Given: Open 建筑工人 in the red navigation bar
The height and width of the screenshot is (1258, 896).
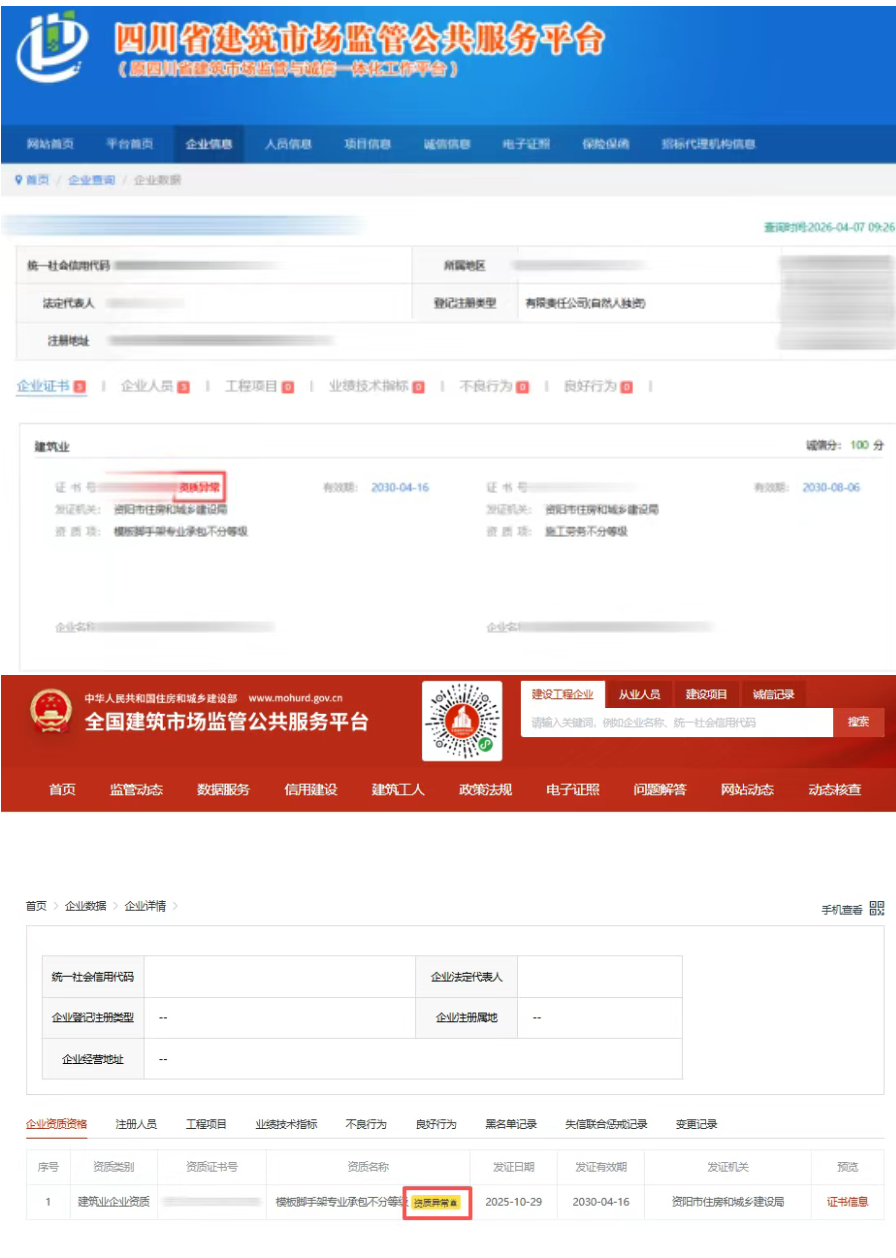Looking at the screenshot, I should tap(398, 789).
